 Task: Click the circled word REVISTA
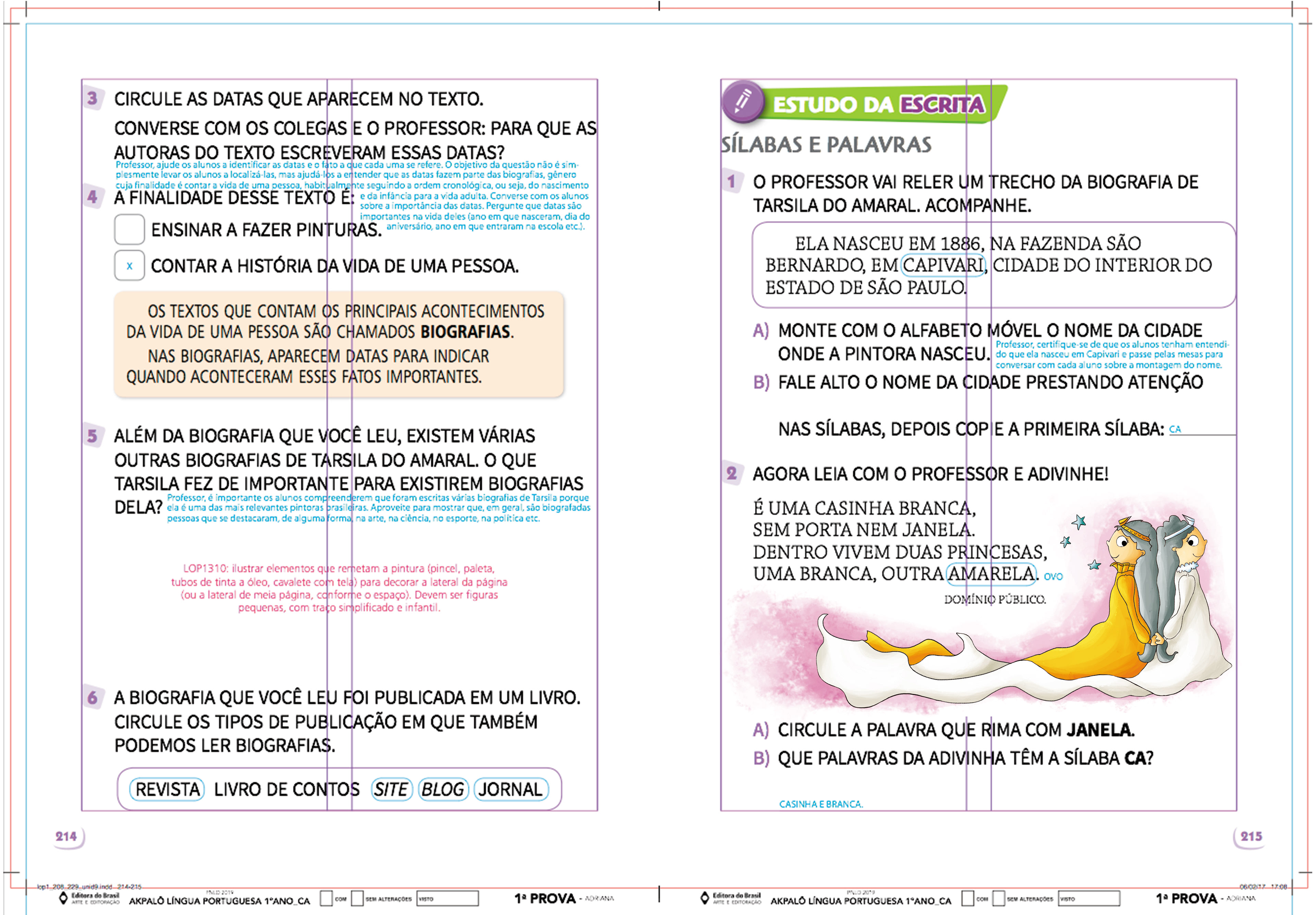[167, 790]
